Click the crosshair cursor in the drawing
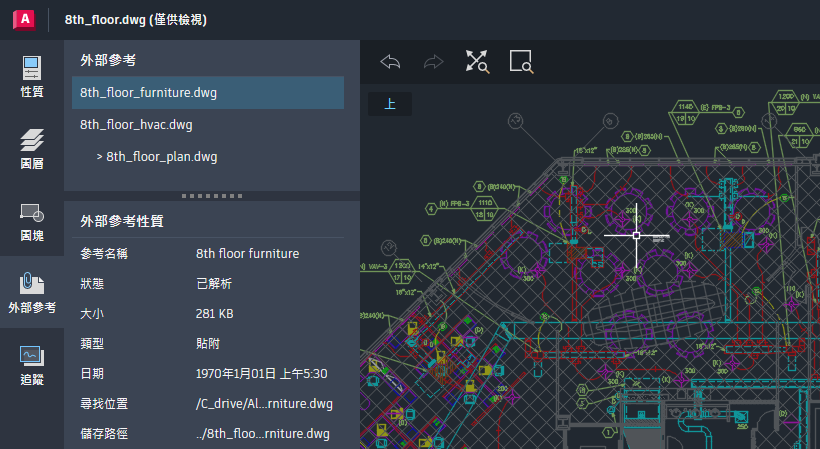Viewport: 820px width, 449px height. point(636,235)
